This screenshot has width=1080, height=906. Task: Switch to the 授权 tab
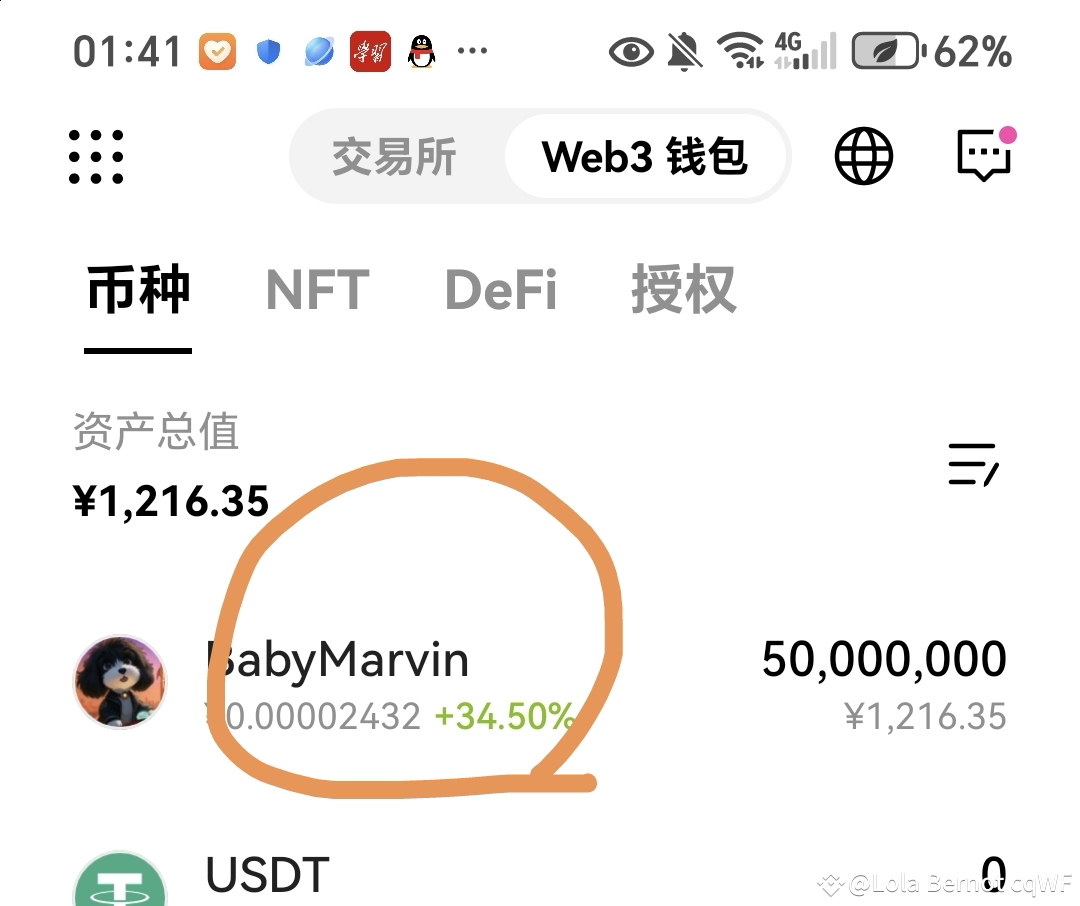684,290
